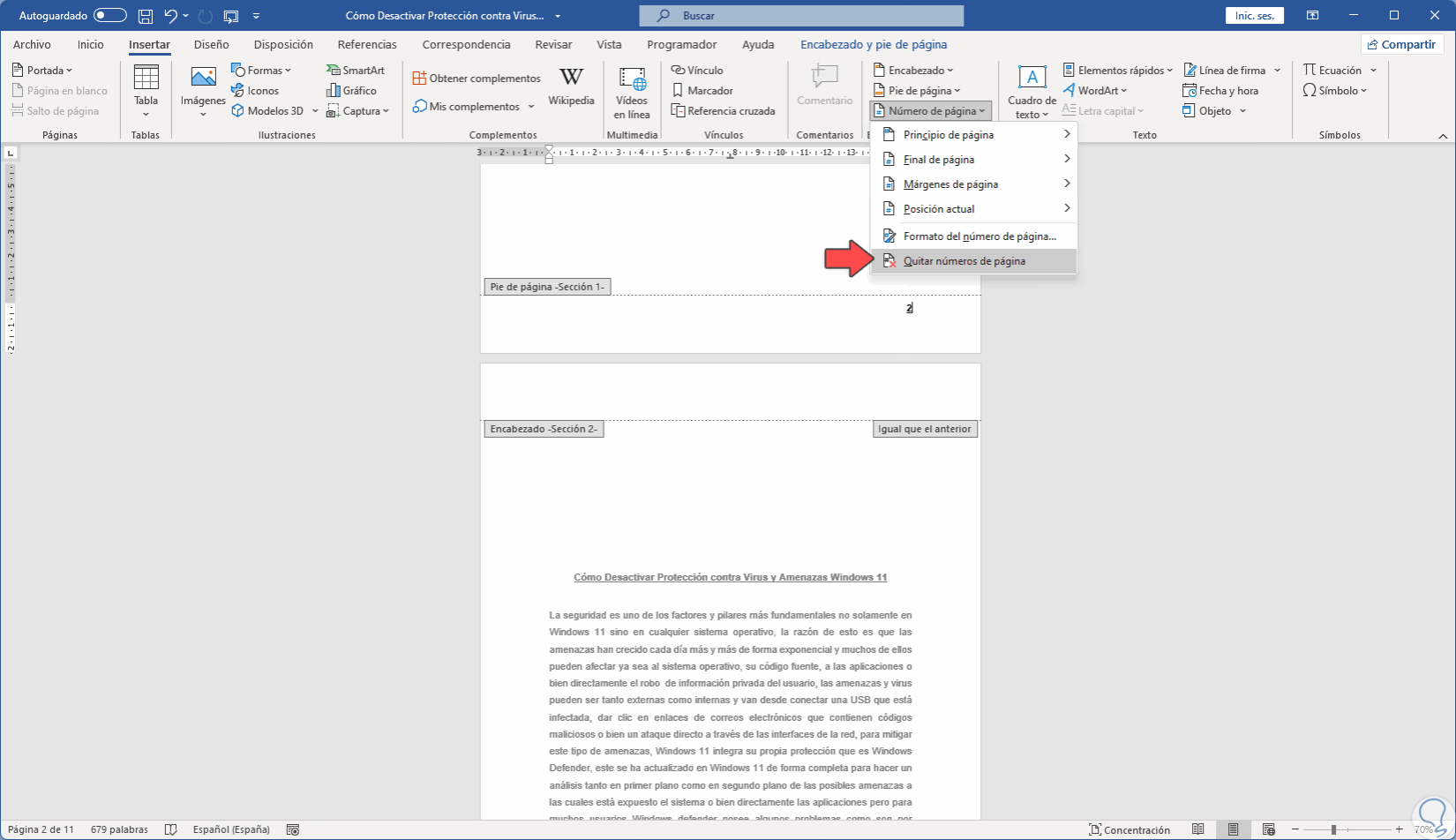
Task: Click the zoom out minus button
Action: click(1297, 829)
